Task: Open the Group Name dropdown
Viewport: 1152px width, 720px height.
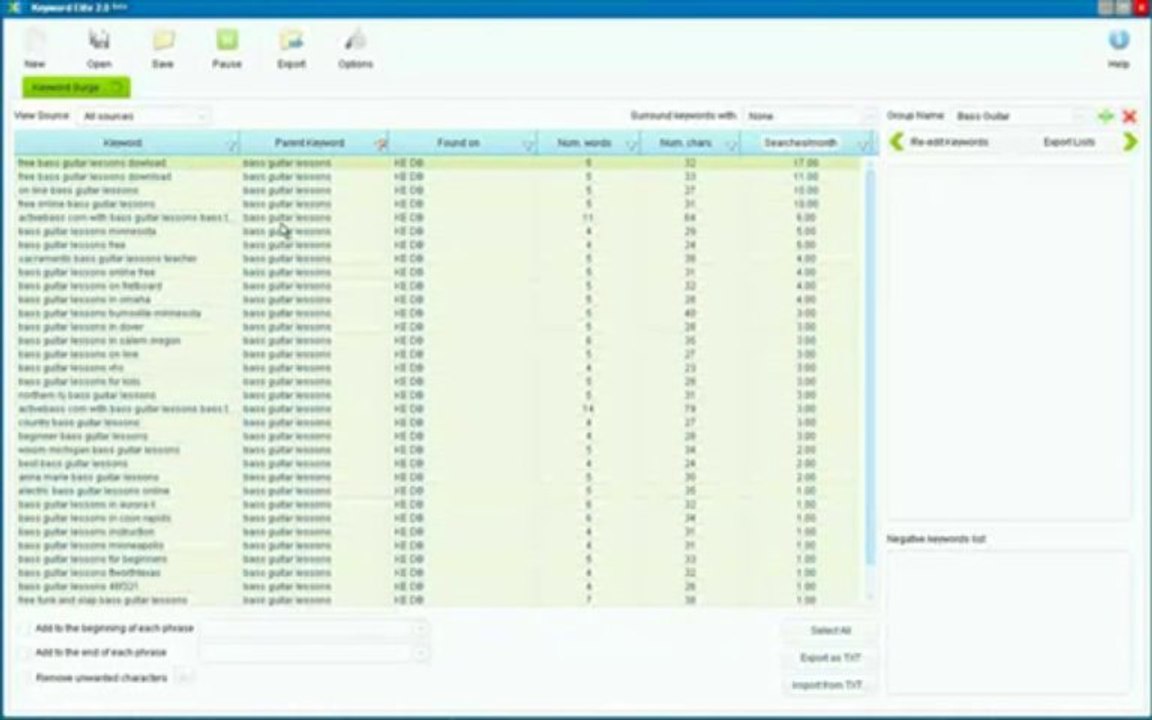Action: click(x=1020, y=116)
